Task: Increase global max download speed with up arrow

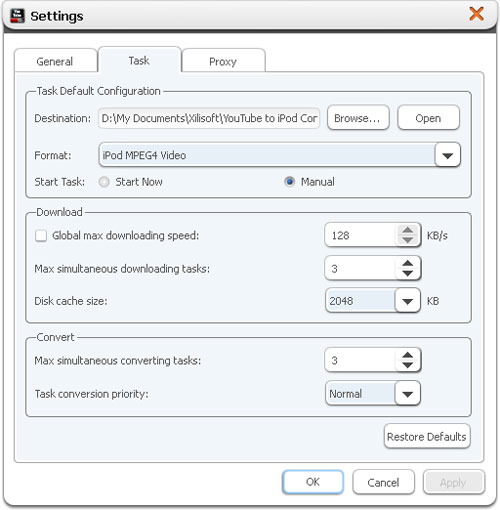Action: coord(408,230)
